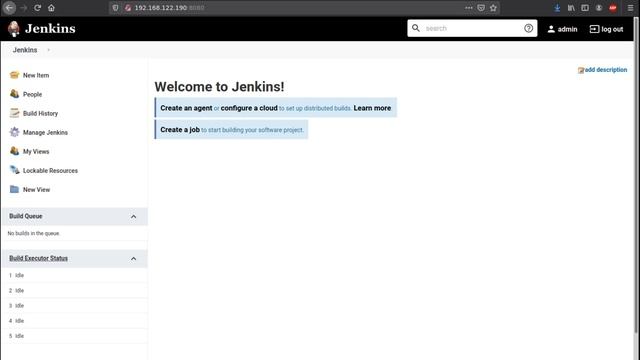The image size is (640, 360).
Task: Bookmark this page with star icon
Action: [493, 8]
